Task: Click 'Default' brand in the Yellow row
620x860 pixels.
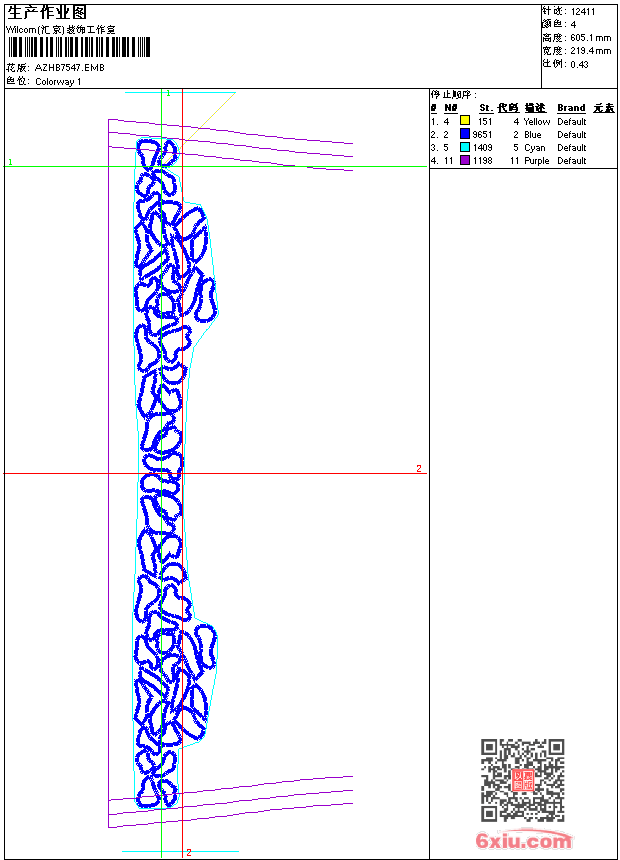Action: pyautogui.click(x=572, y=121)
